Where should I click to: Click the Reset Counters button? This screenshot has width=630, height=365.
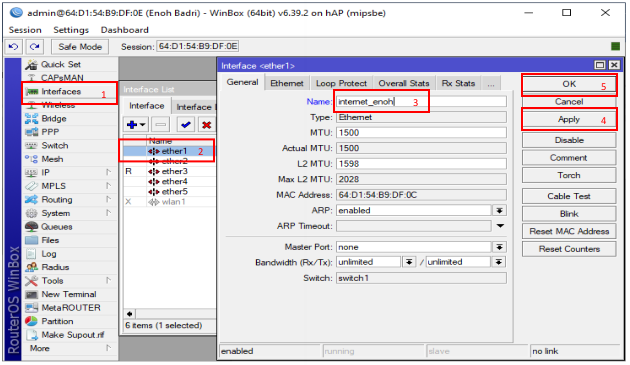[x=569, y=249]
